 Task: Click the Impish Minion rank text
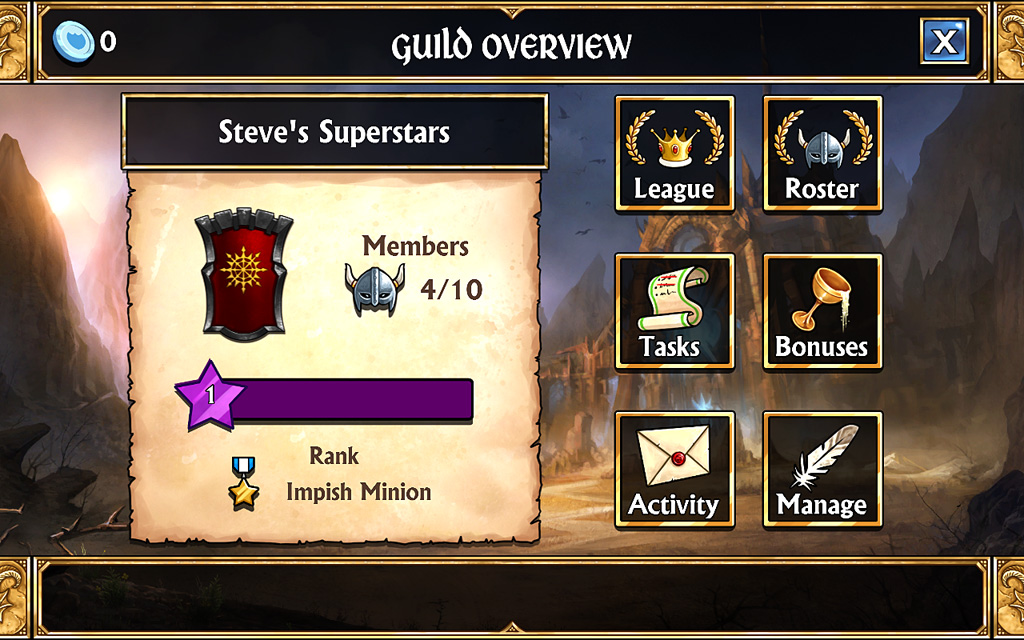coord(359,492)
